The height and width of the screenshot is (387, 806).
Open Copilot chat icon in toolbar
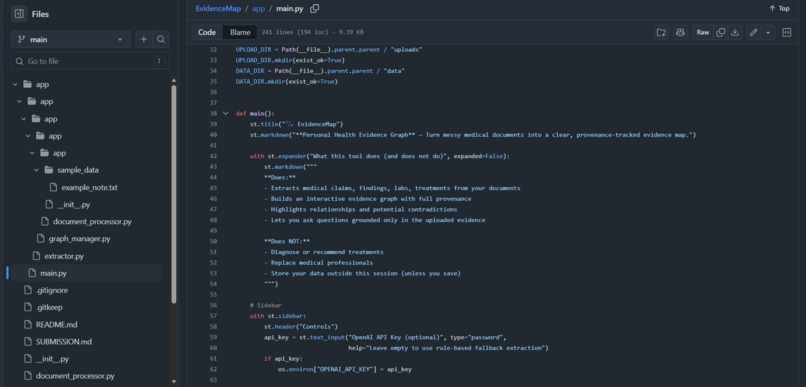tap(681, 32)
